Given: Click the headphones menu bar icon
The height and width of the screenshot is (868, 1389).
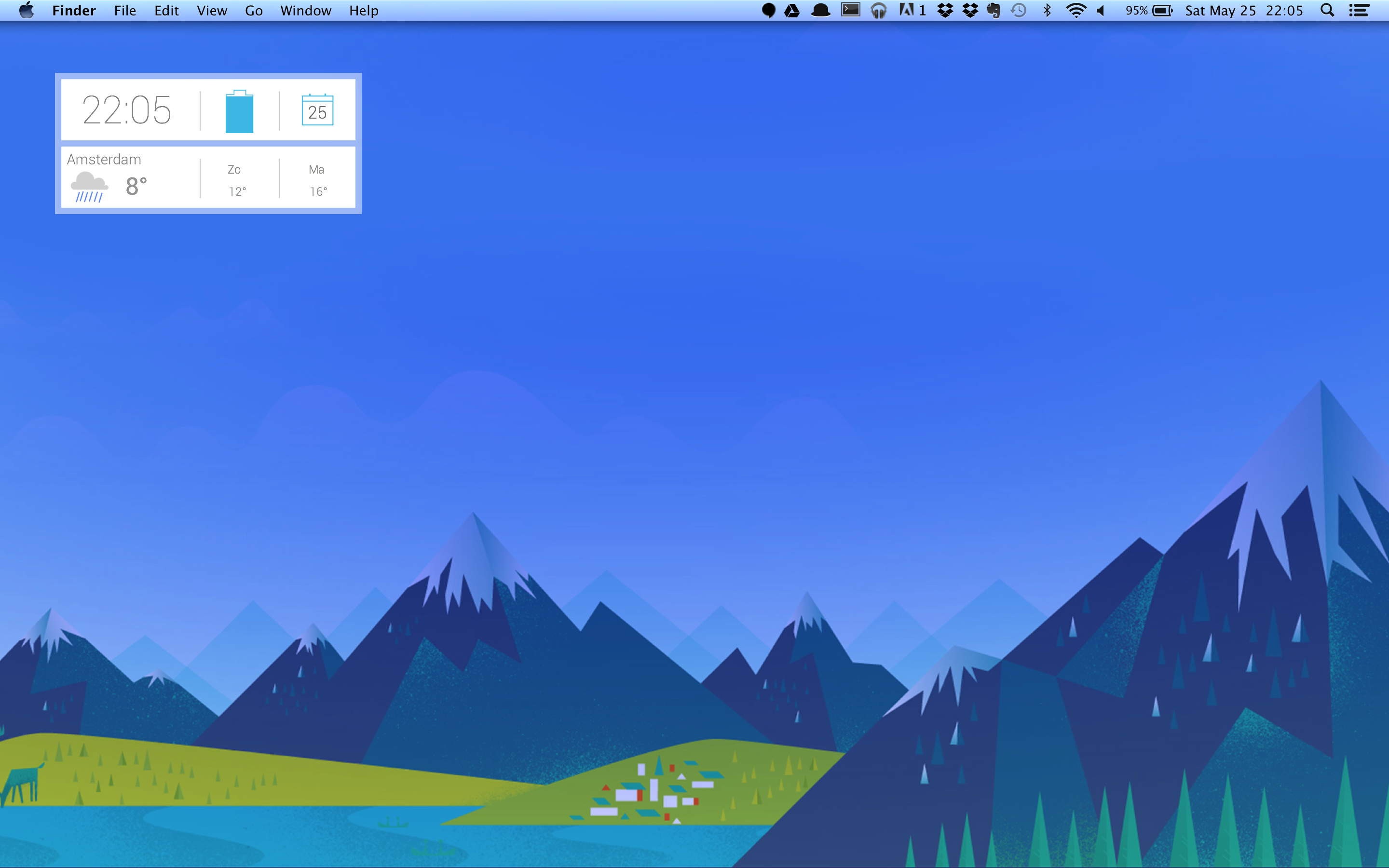Looking at the screenshot, I should (x=879, y=10).
